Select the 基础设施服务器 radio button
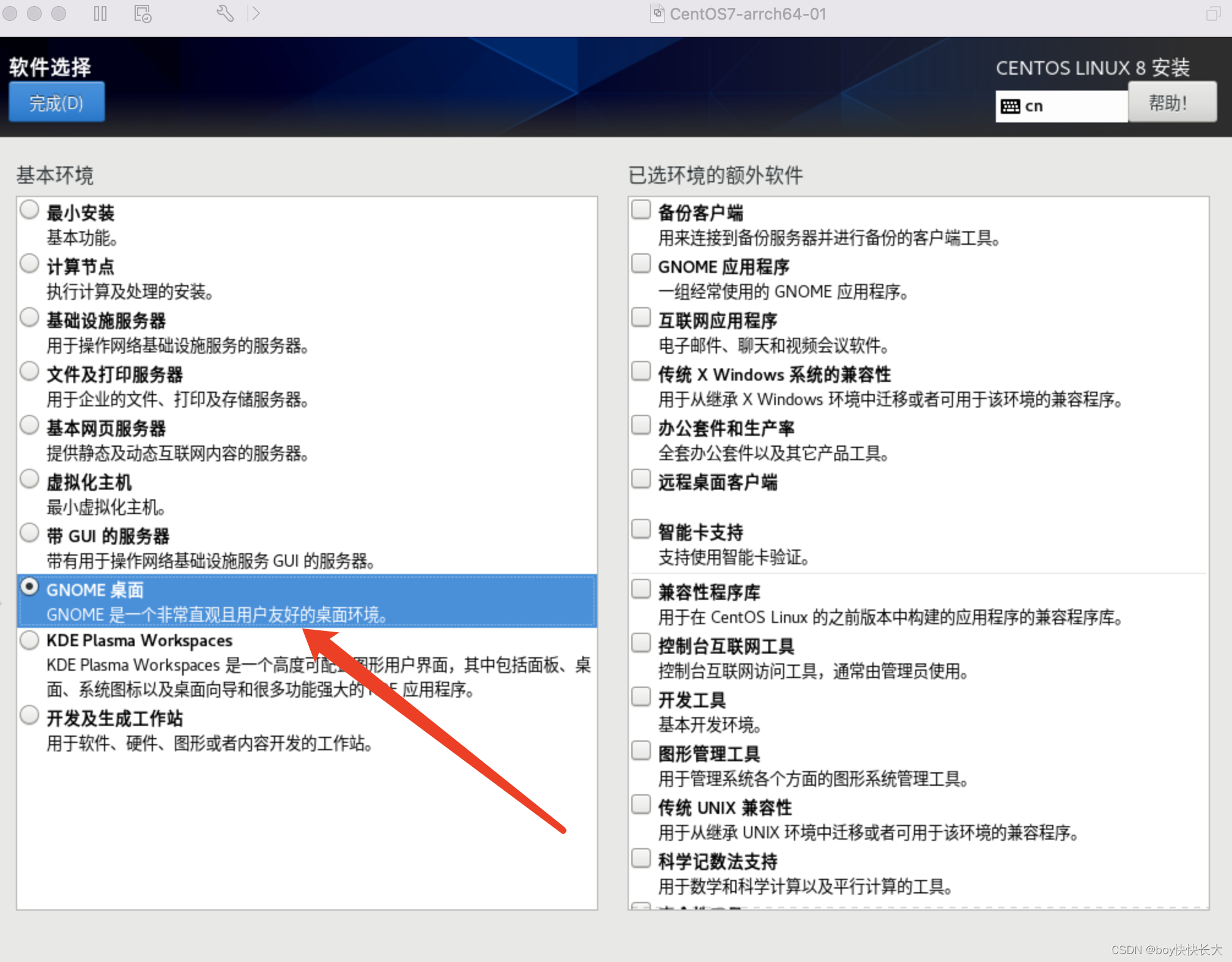The image size is (1232, 962). click(x=29, y=318)
